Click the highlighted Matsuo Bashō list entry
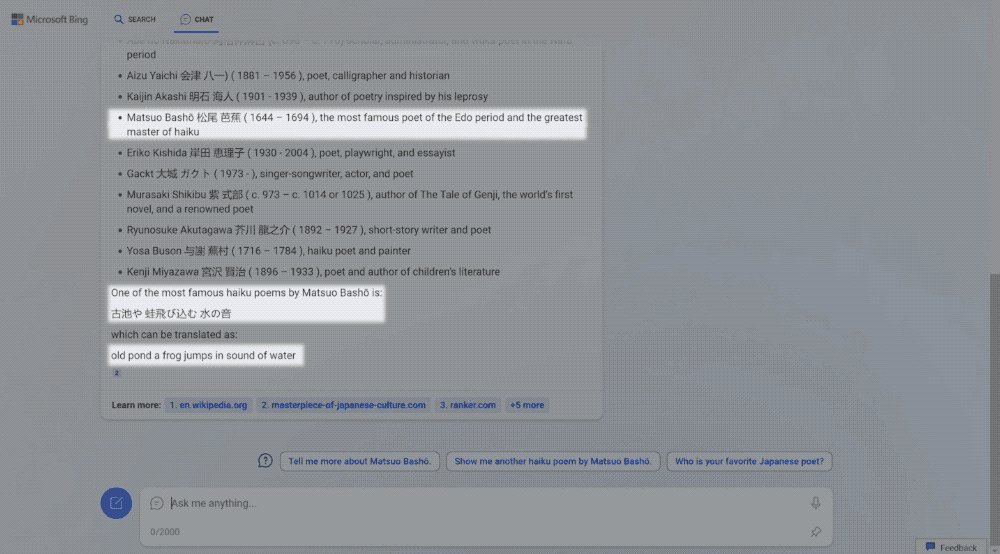Screen dimensions: 1000x554 (350, 124)
